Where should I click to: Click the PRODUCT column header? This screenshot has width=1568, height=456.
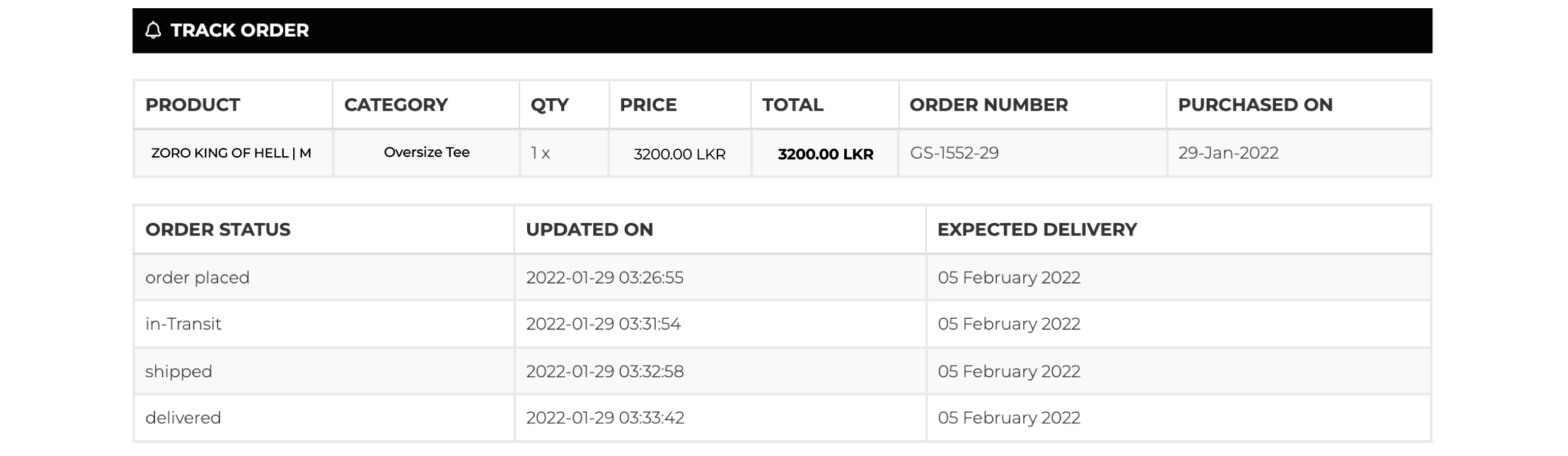192,105
